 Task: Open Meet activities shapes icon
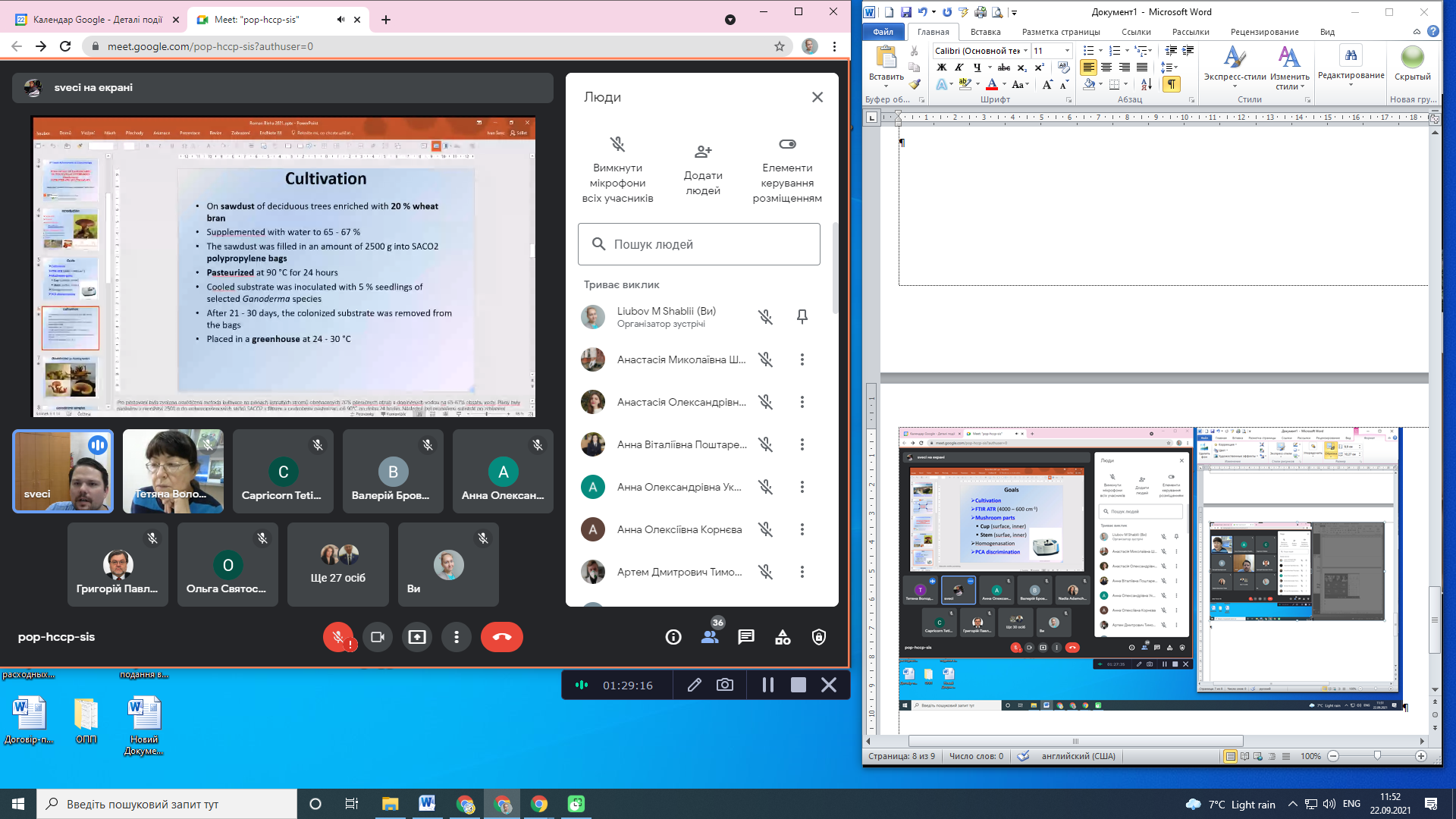(783, 637)
